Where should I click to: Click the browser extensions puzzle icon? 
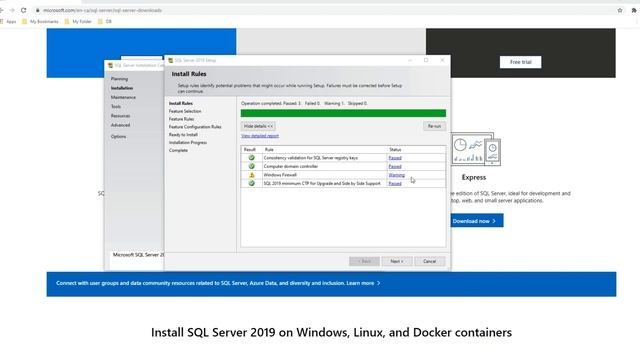[634, 10]
